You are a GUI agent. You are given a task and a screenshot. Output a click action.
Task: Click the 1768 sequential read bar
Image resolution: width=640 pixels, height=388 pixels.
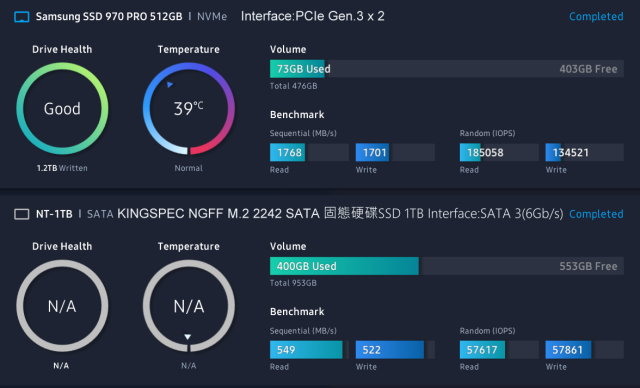click(309, 153)
